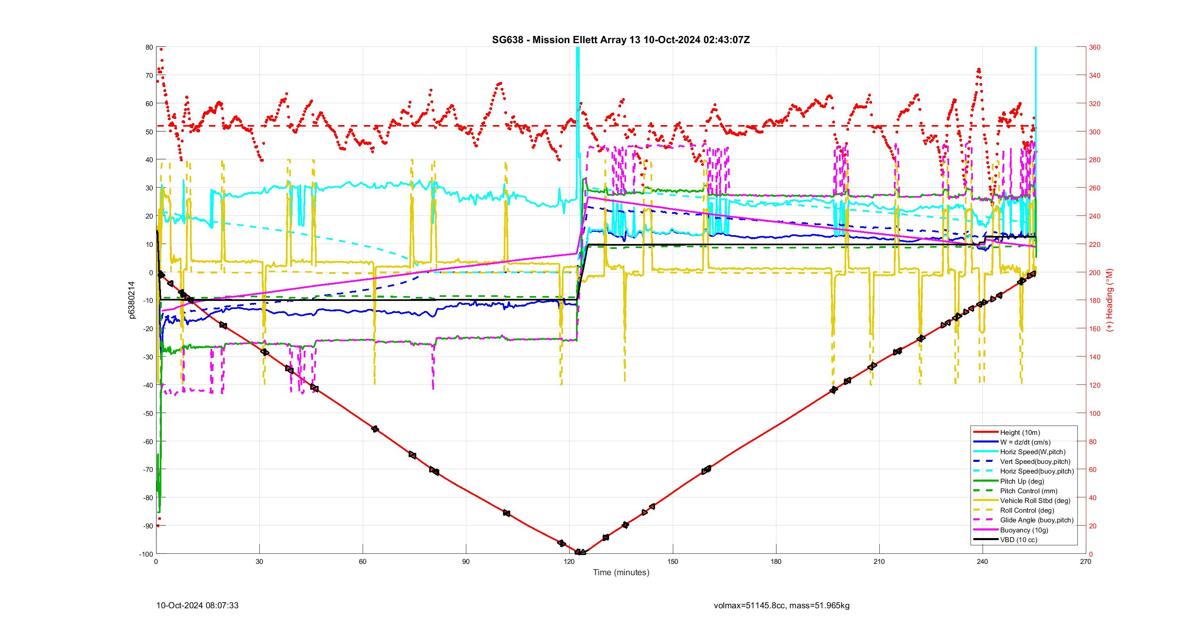Click left axis tick label '-10'
1200x622 pixels.
pyautogui.click(x=146, y=300)
